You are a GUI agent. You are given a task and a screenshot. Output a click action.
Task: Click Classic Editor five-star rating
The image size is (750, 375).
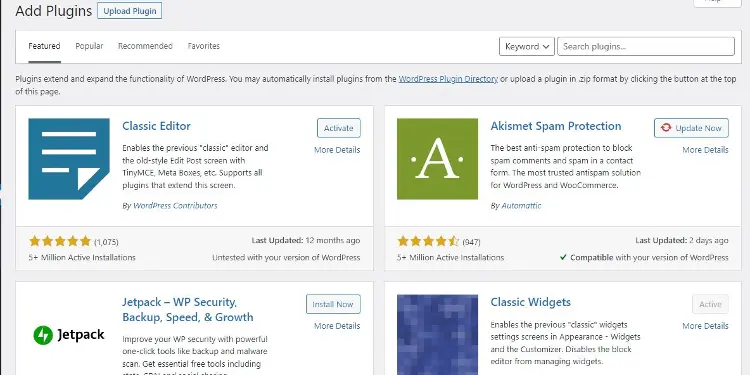point(59,241)
